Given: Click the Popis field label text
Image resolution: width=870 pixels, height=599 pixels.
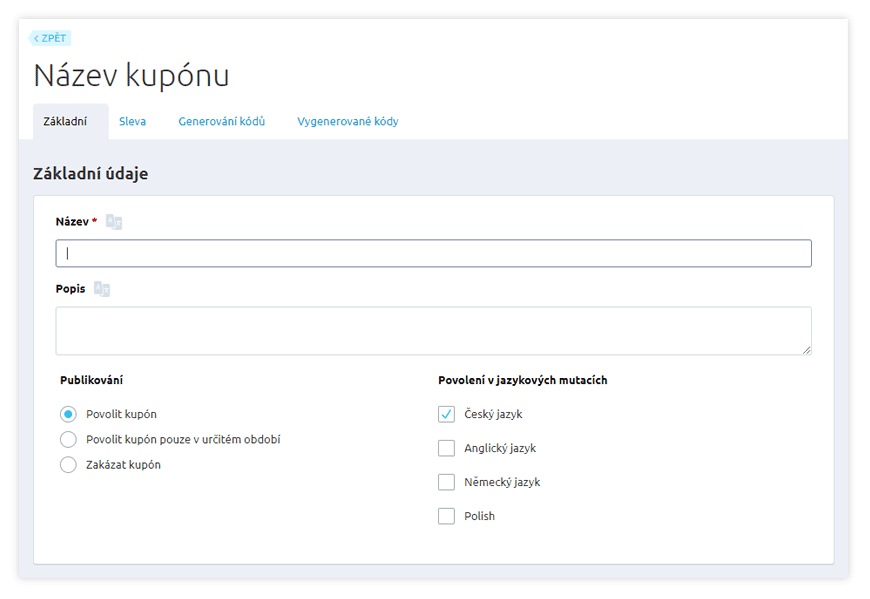Looking at the screenshot, I should tap(70, 289).
